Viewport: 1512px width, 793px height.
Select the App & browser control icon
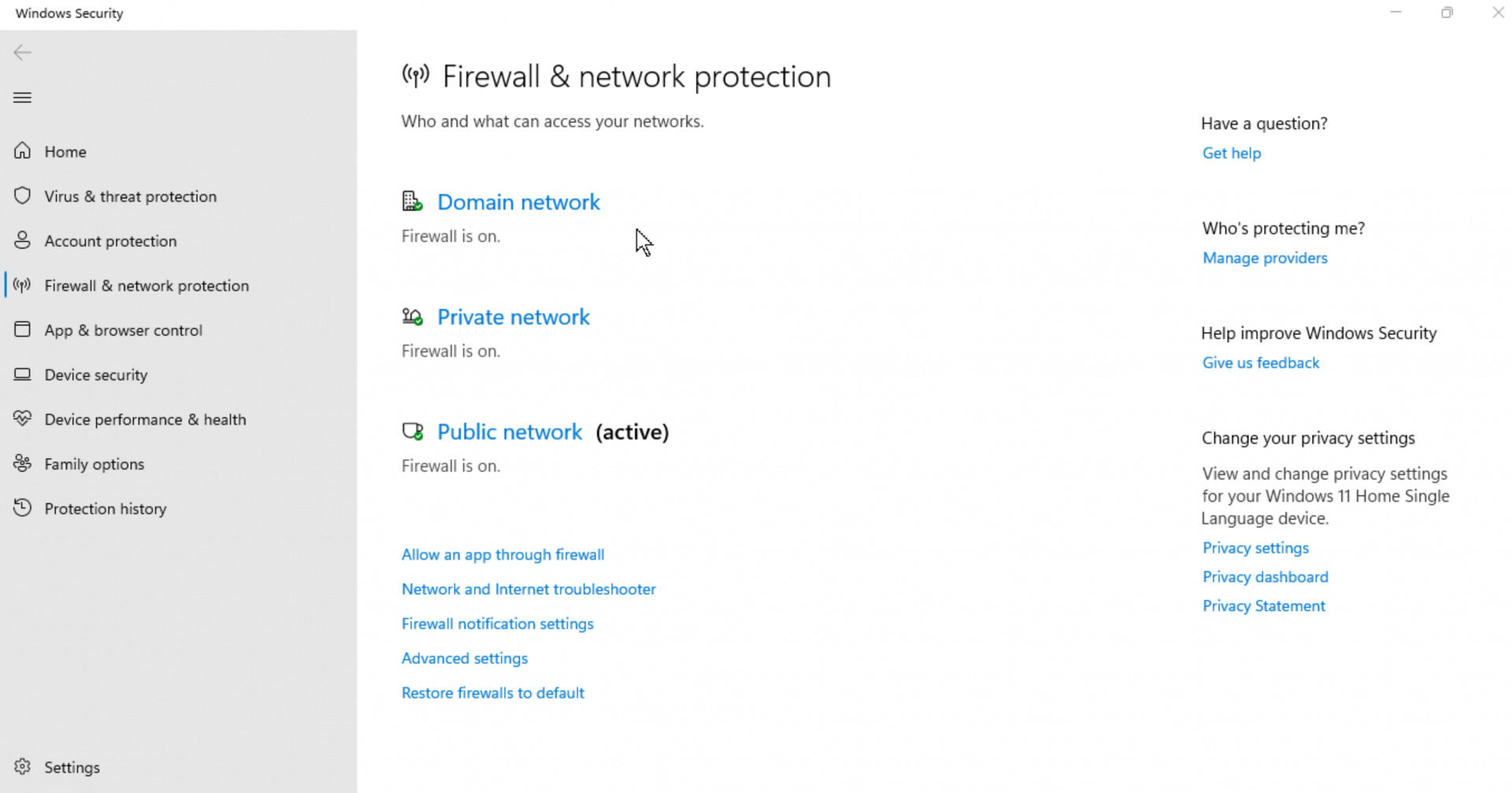pyautogui.click(x=22, y=330)
